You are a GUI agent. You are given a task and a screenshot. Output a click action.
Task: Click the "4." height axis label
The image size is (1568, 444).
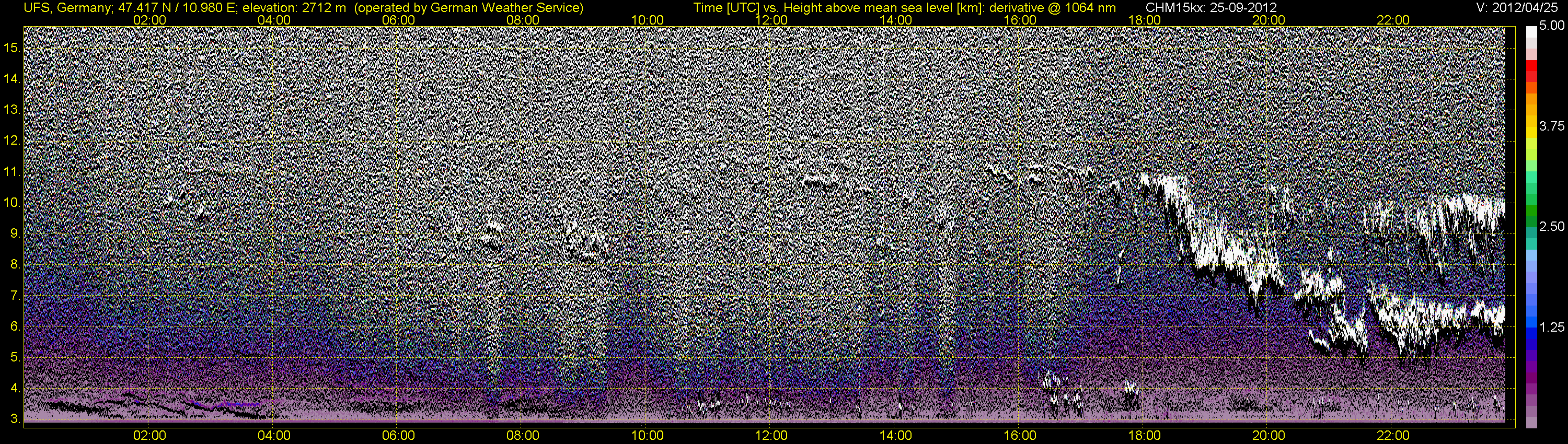(16, 388)
